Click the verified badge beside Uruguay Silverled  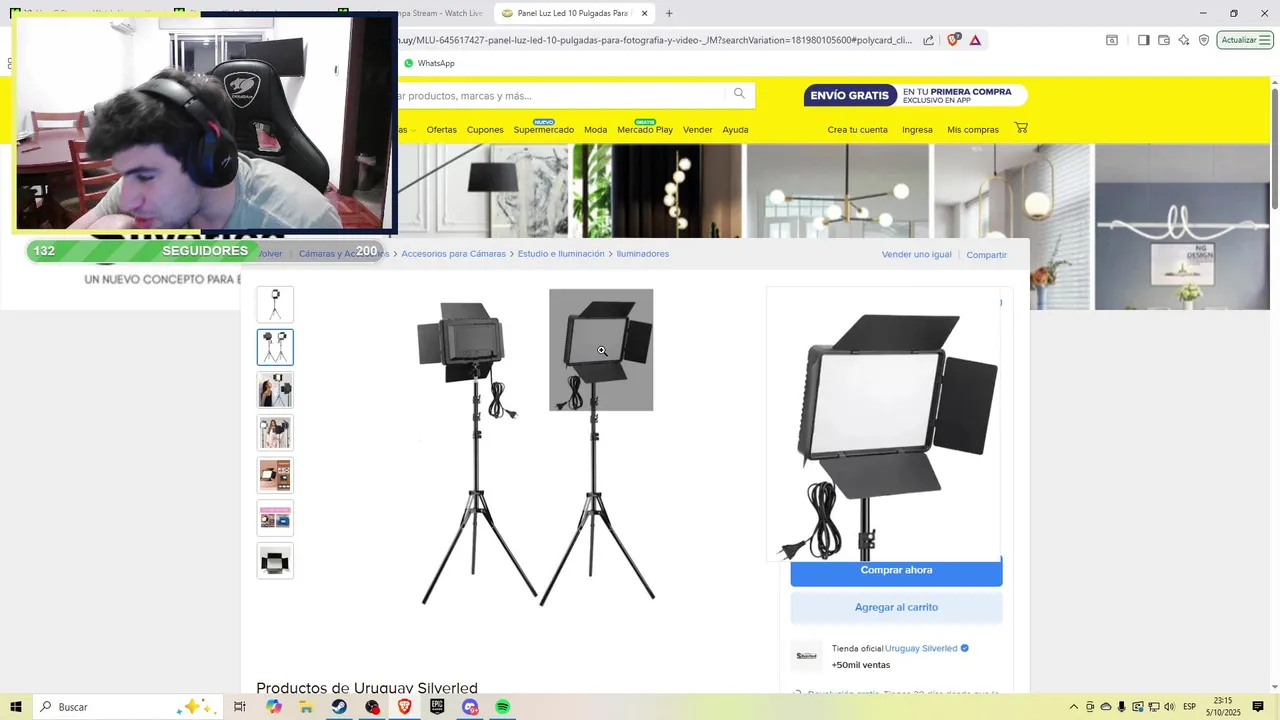pos(965,648)
